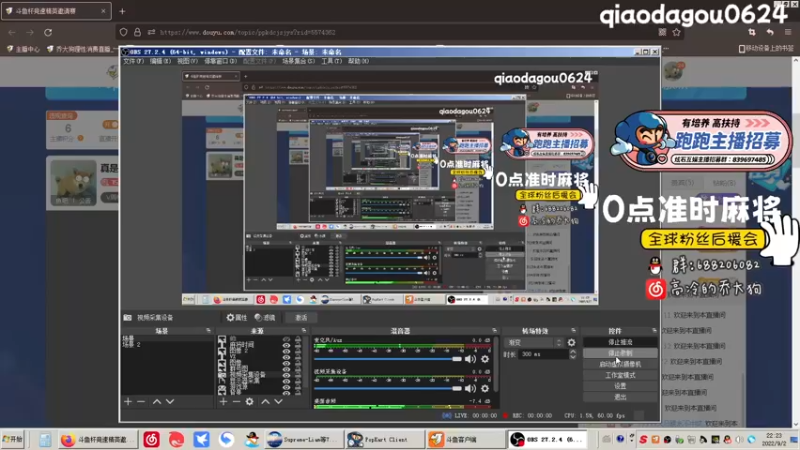Add a new source with the plus icon
The height and width of the screenshot is (450, 800).
[x=223, y=402]
